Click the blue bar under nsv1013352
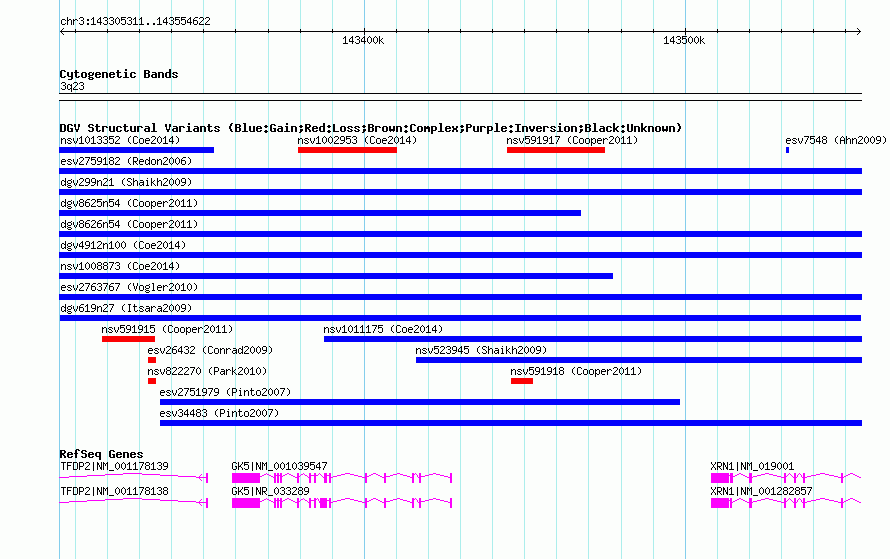The height and width of the screenshot is (559, 890). 137,150
